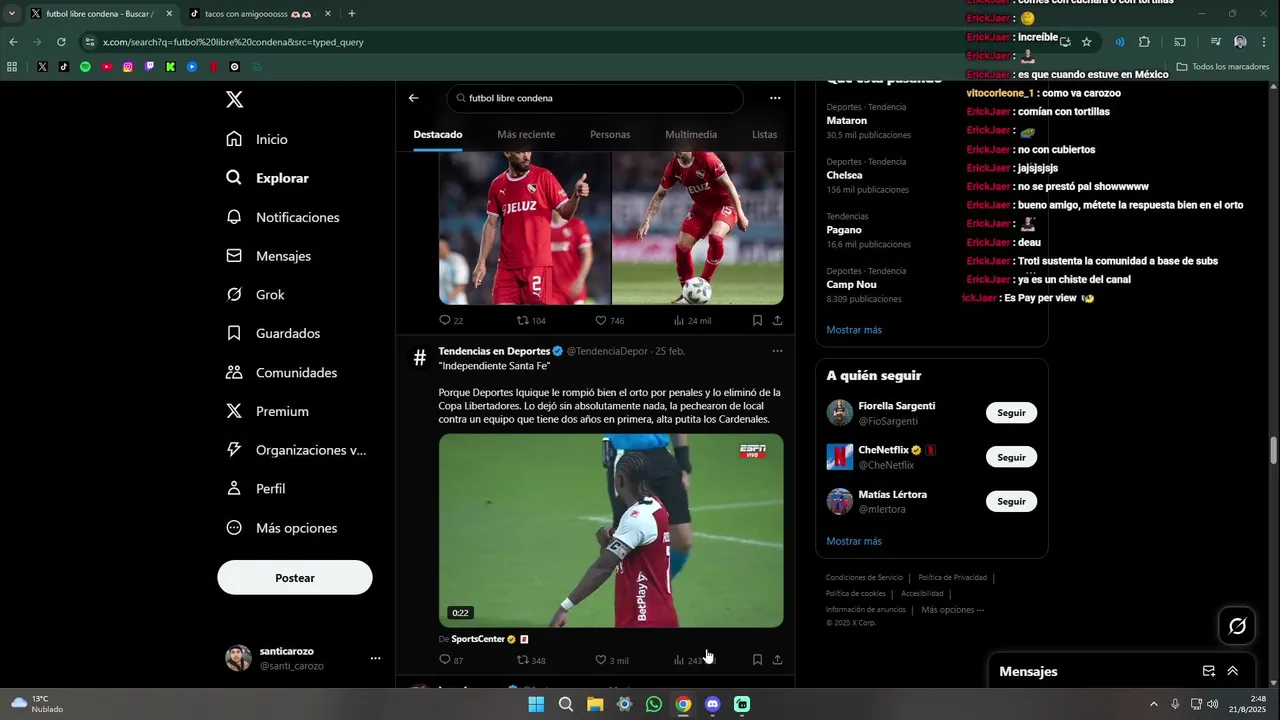The height and width of the screenshot is (720, 1280).
Task: Reload the page
Action: tap(61, 42)
